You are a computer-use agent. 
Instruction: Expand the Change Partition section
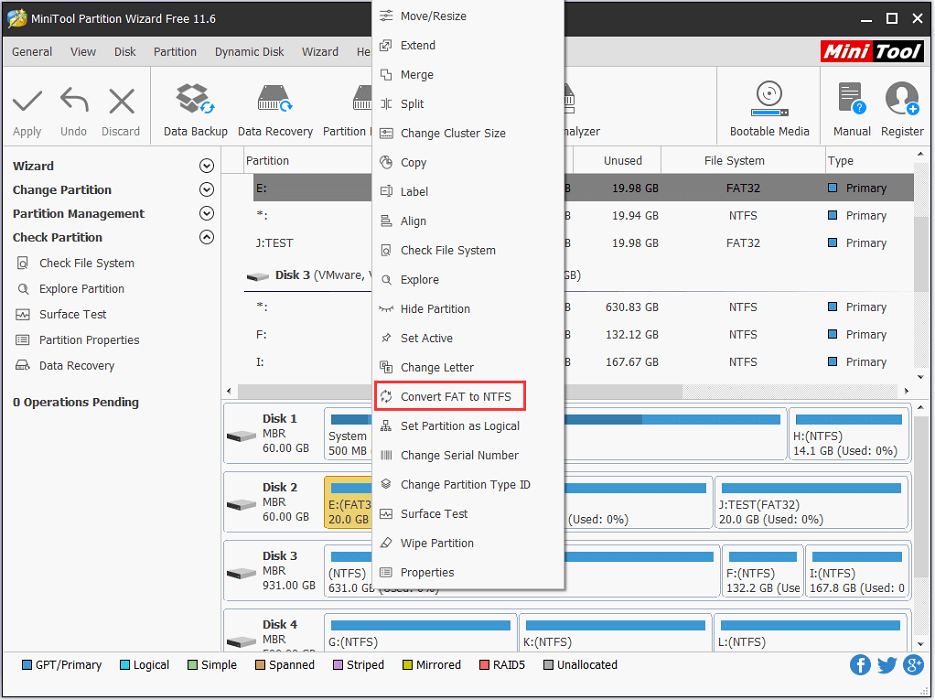click(206, 190)
